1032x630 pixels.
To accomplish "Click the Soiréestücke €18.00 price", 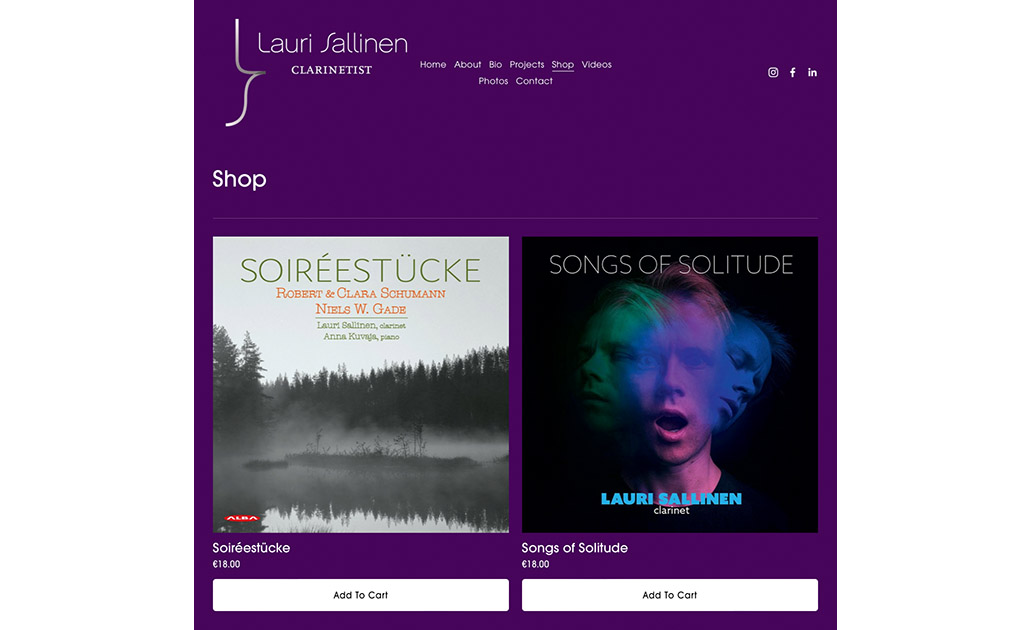I will 226,564.
